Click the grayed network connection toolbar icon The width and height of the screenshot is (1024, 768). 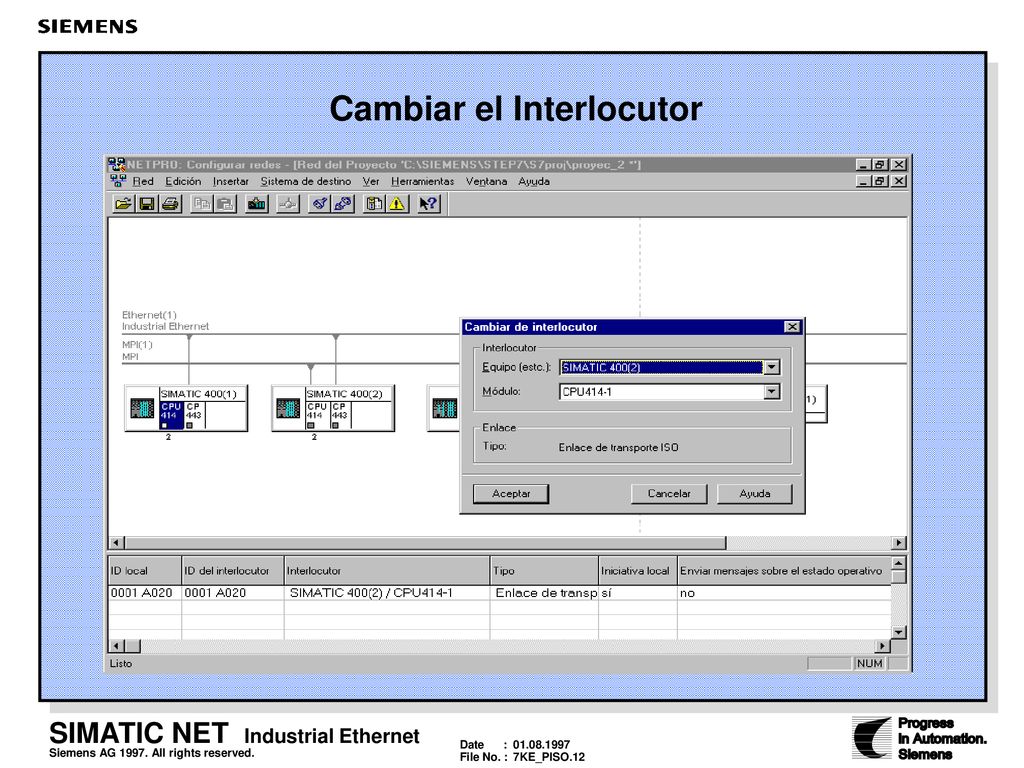click(x=288, y=204)
